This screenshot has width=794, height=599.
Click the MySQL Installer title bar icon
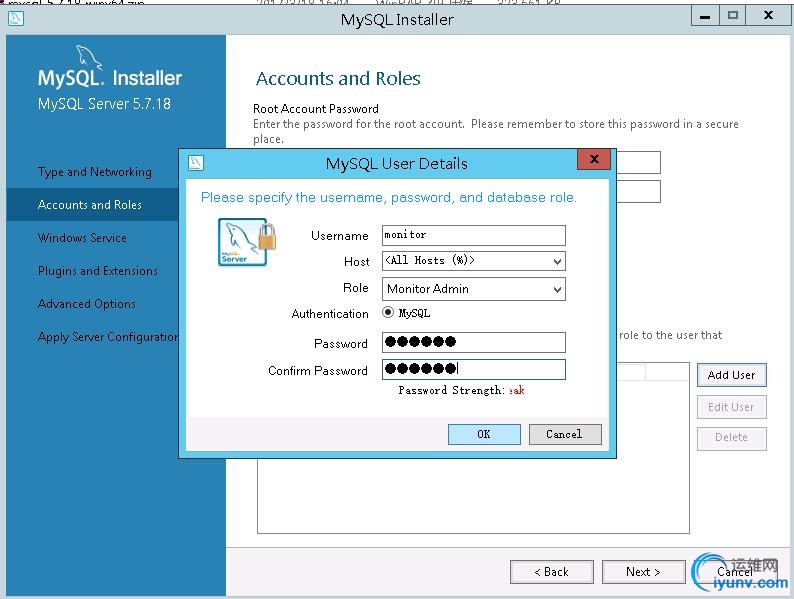click(x=16, y=19)
